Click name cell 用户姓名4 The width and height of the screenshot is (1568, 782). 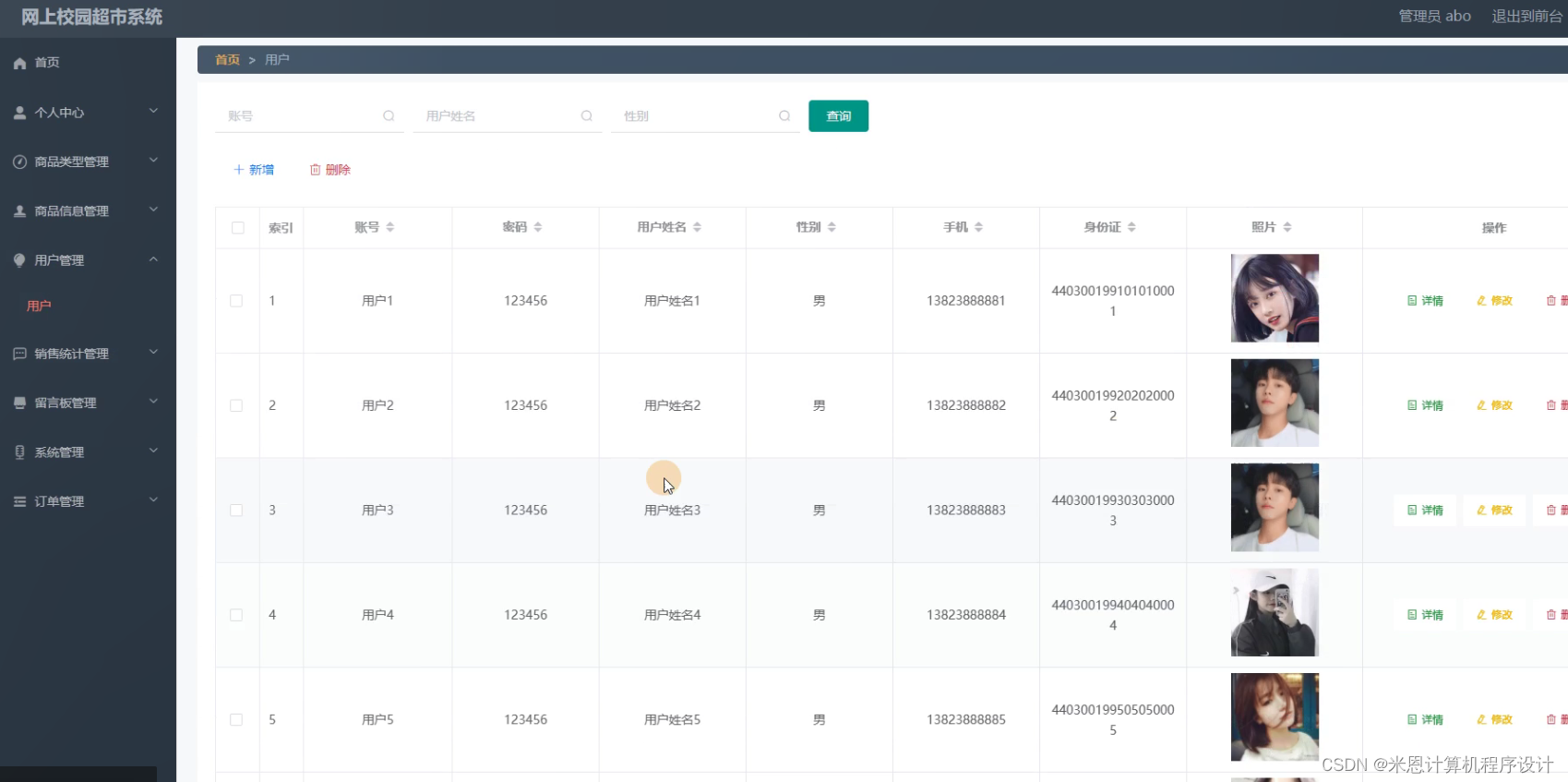point(672,615)
